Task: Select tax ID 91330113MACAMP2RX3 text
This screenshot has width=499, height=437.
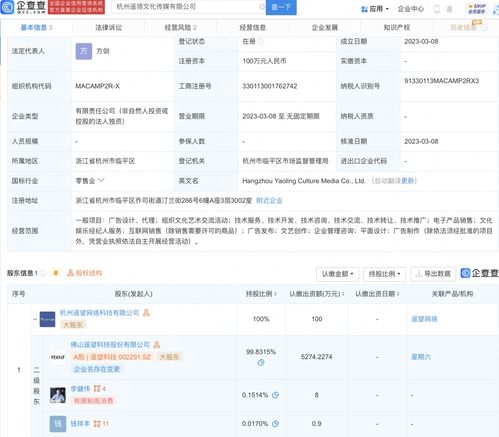Action: pos(441,81)
